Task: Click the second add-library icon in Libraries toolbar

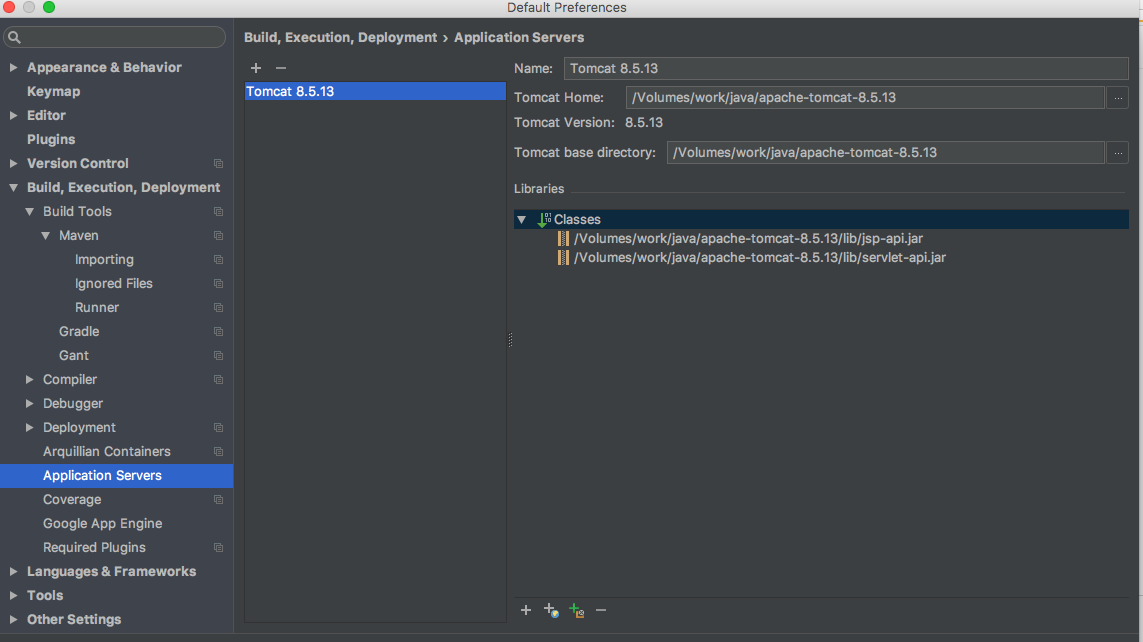Action: click(x=551, y=611)
